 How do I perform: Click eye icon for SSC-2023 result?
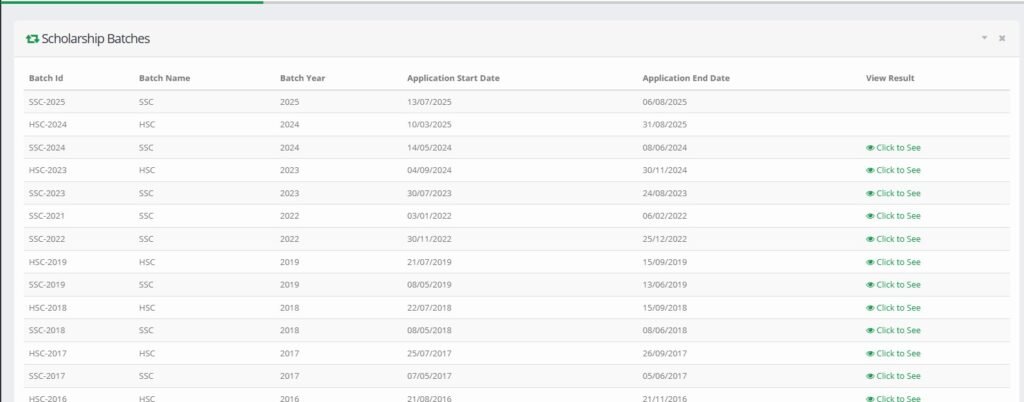(x=870, y=194)
